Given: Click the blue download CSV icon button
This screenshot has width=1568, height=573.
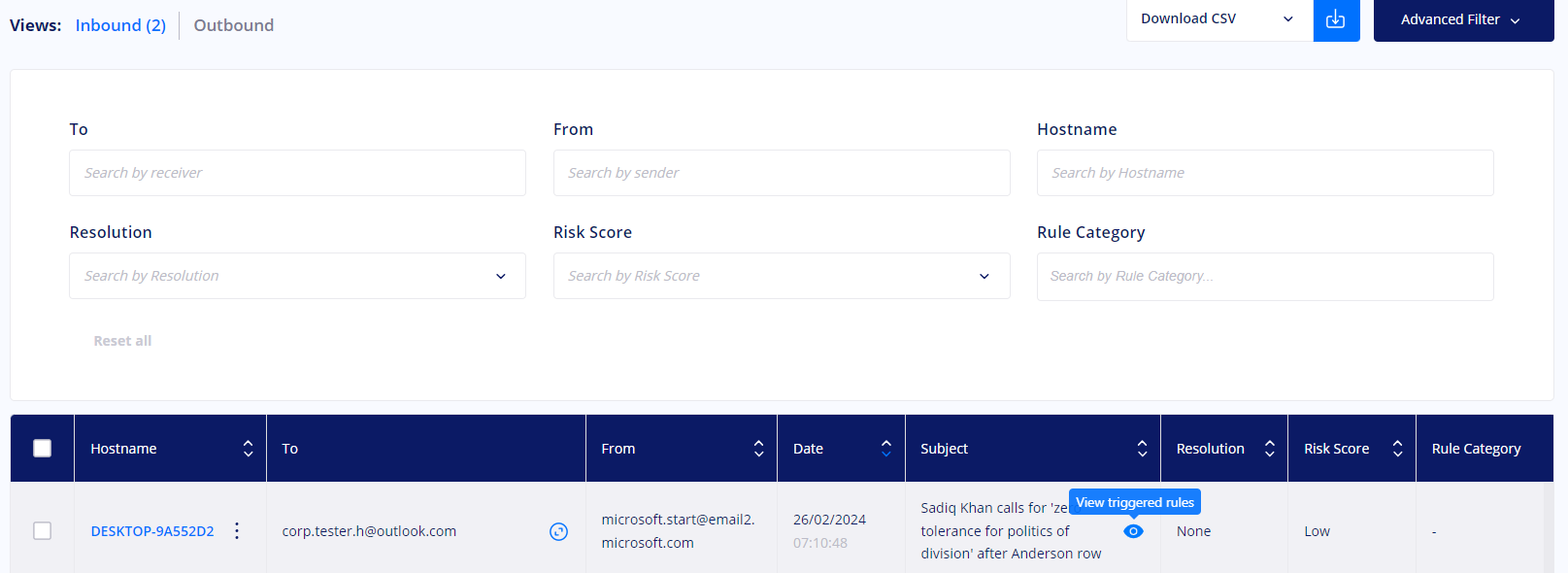Looking at the screenshot, I should (1336, 19).
